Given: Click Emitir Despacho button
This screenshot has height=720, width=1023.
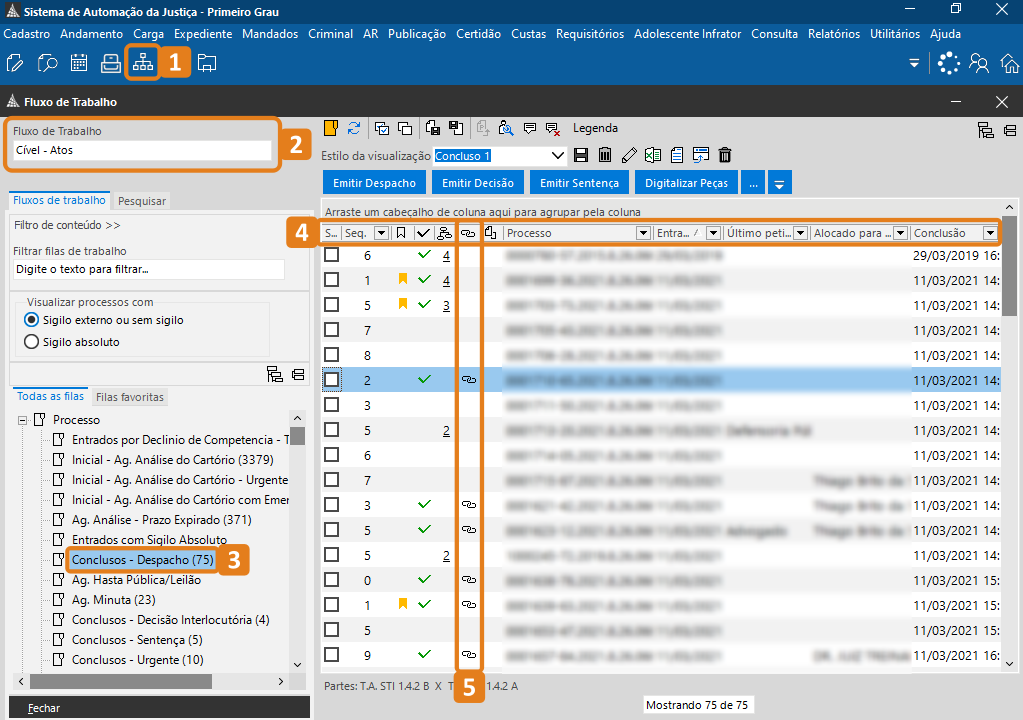Looking at the screenshot, I should coord(374,183).
